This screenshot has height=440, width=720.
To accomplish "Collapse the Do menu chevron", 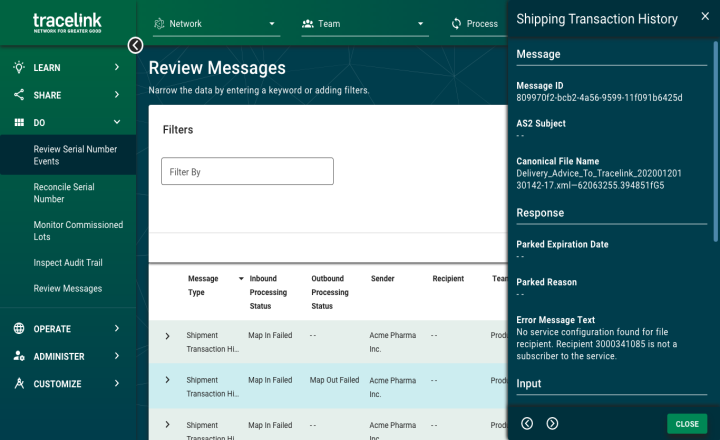I will (x=117, y=122).
